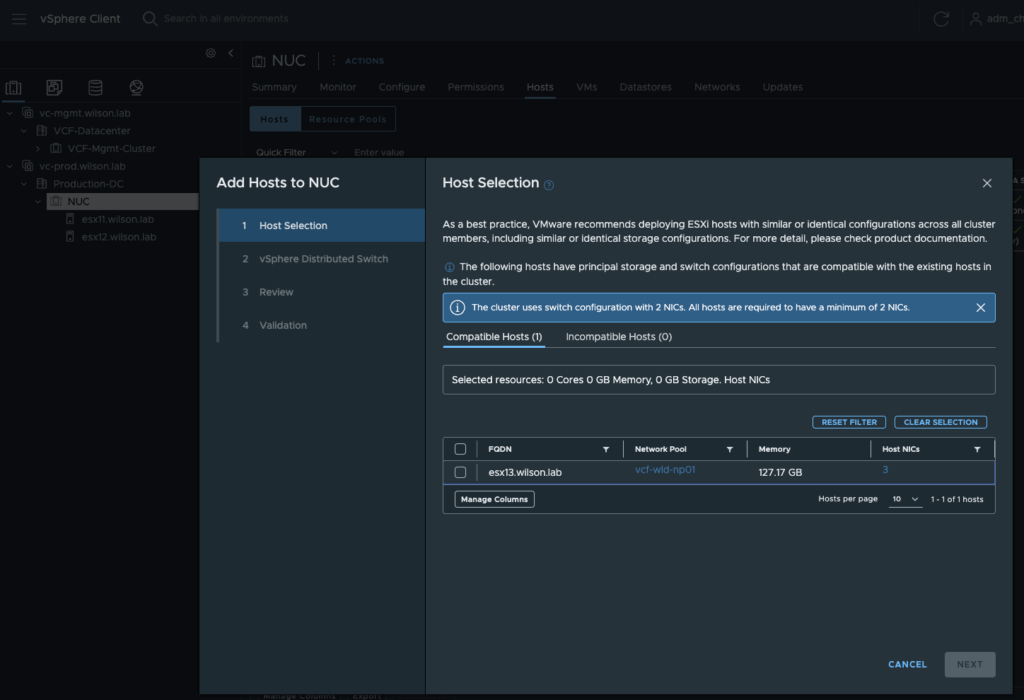
Task: Filter the FQDN column
Action: (x=606, y=449)
